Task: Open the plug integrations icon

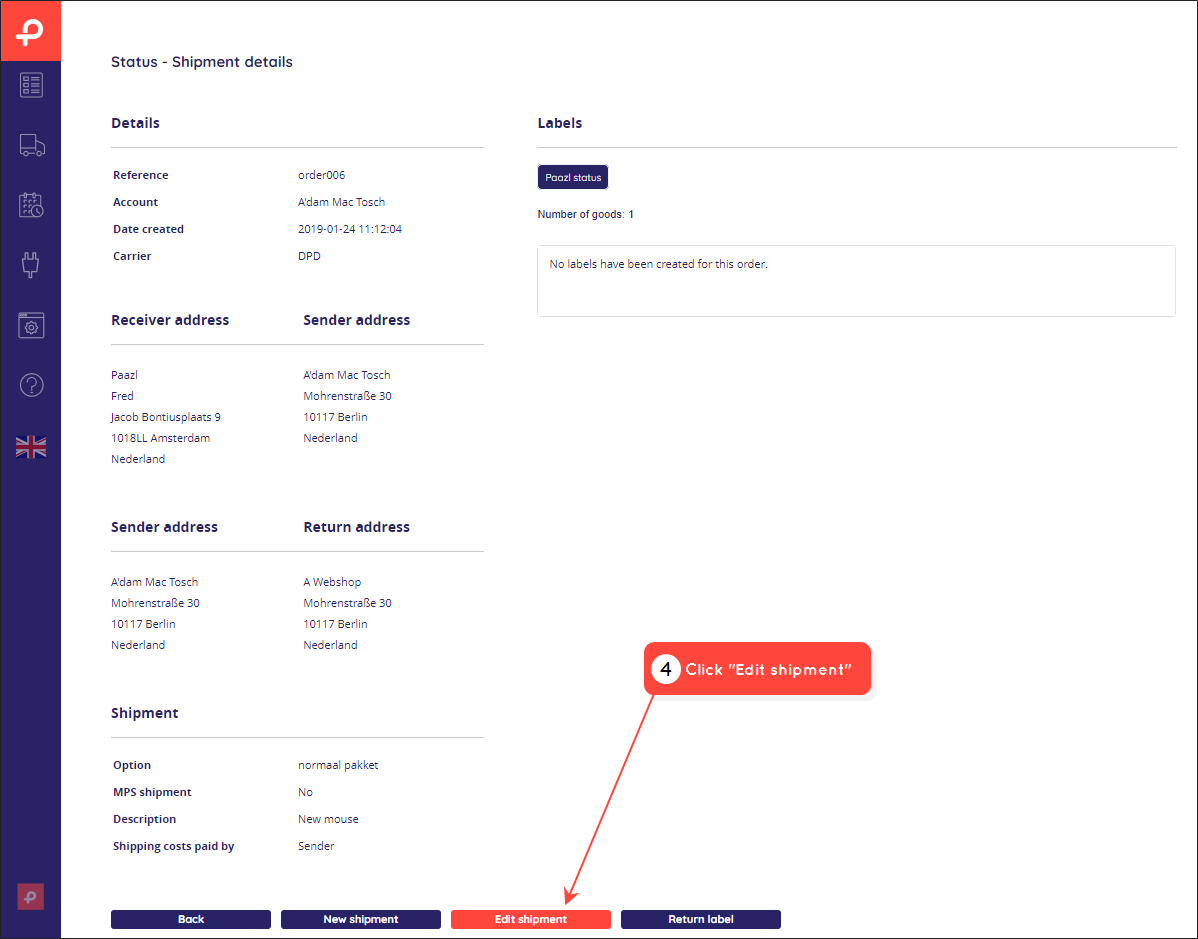Action: (31, 265)
